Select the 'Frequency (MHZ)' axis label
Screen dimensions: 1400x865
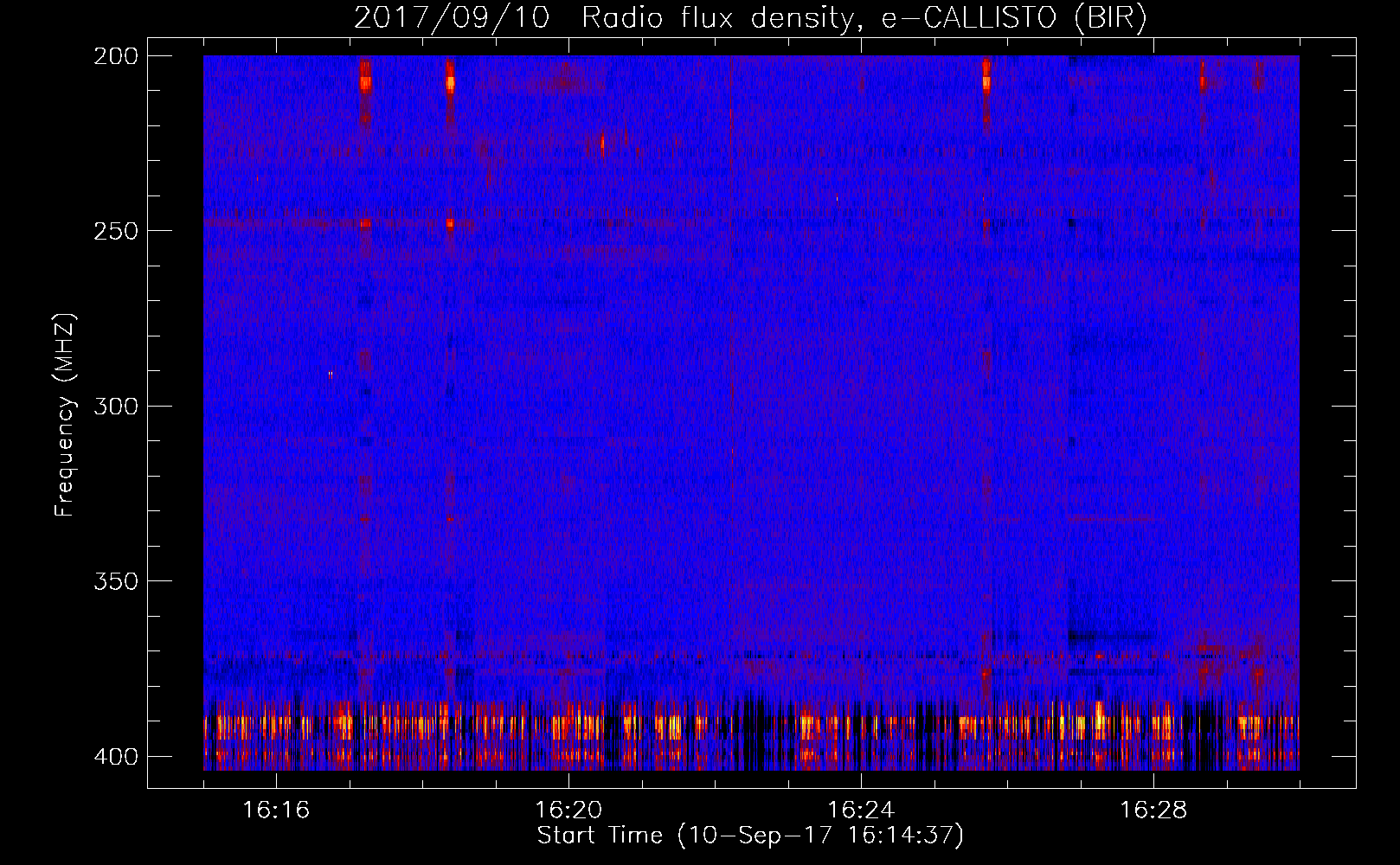pyautogui.click(x=66, y=414)
